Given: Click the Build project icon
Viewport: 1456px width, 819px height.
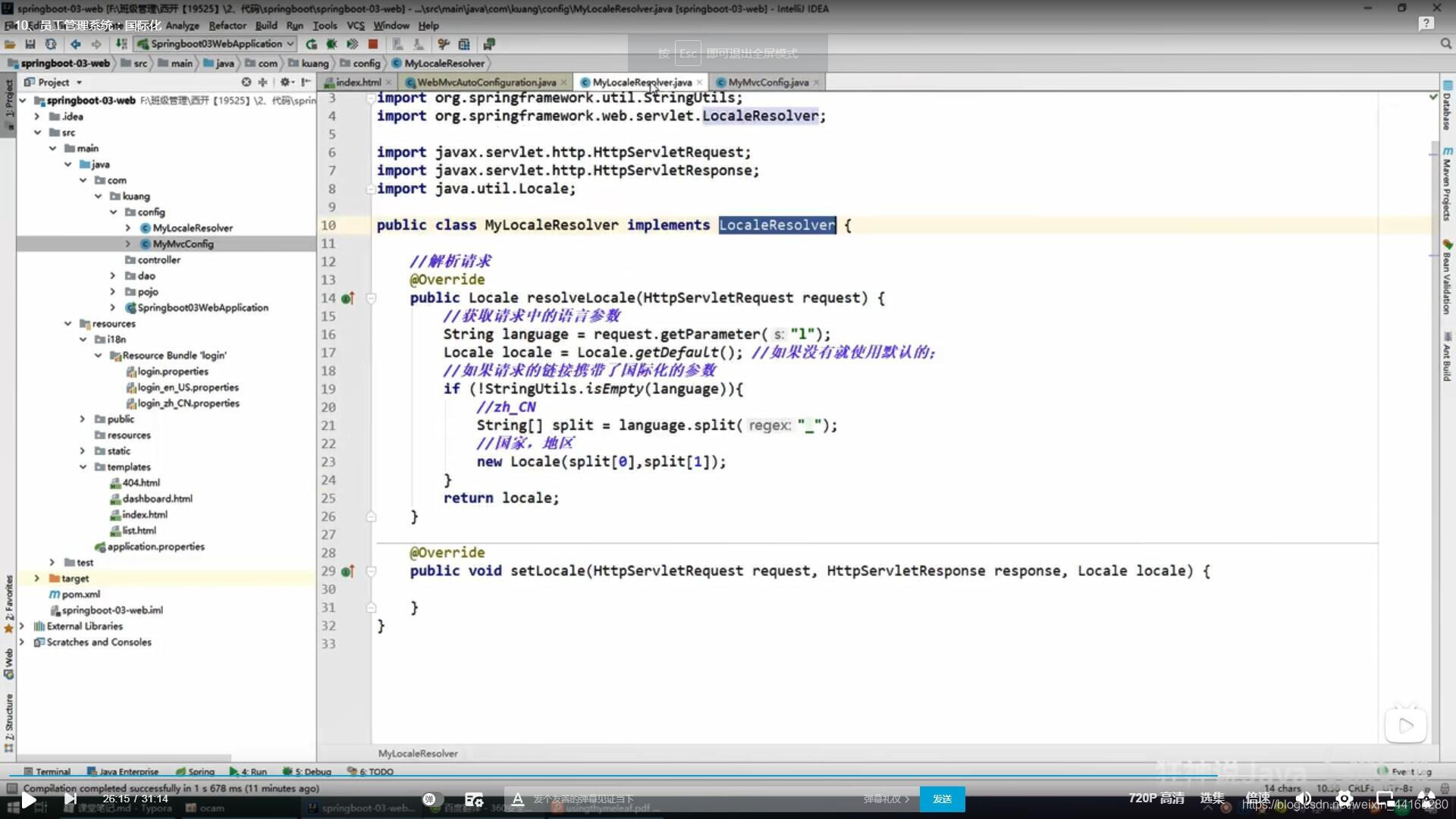Looking at the screenshot, I should (x=121, y=45).
